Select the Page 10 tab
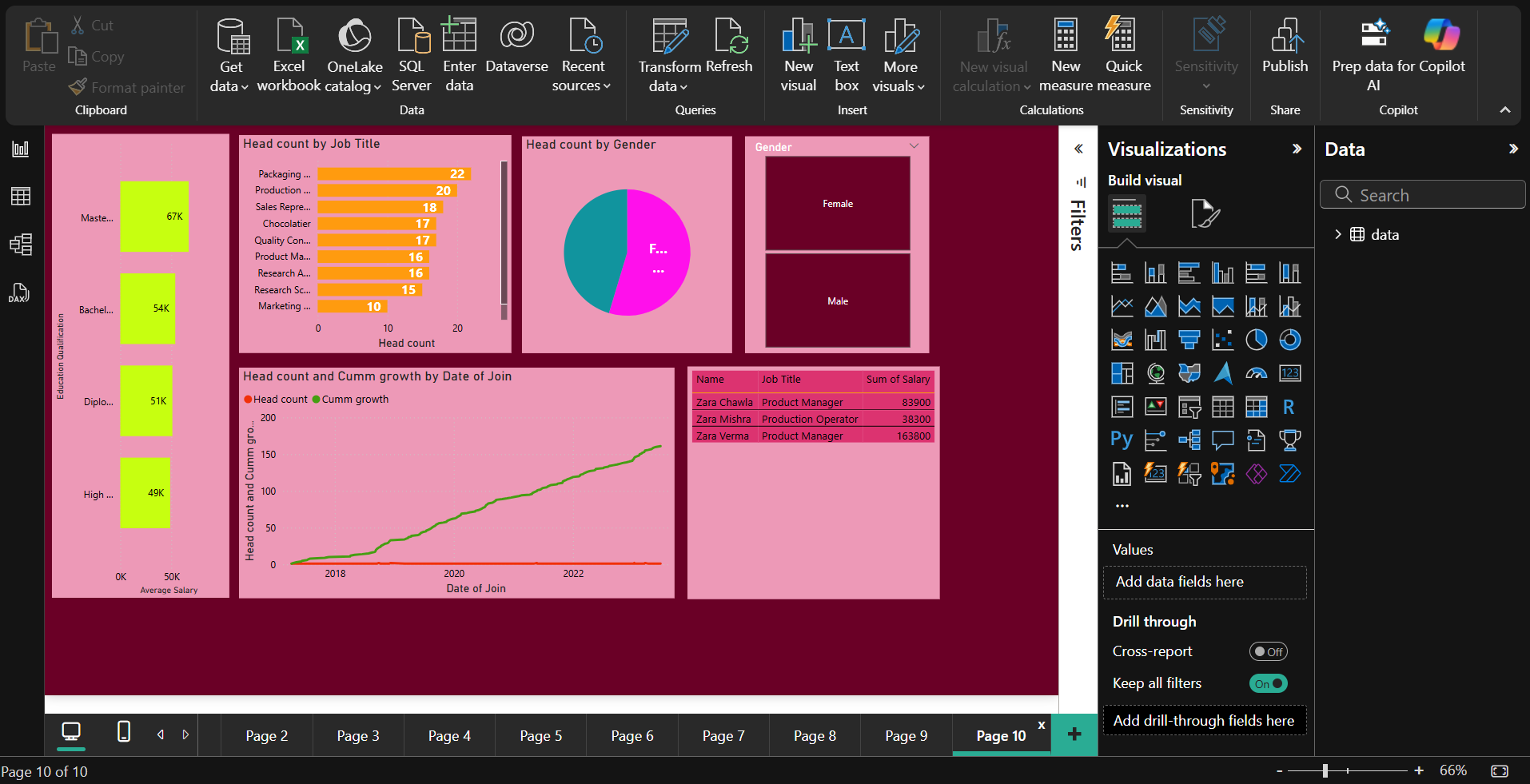Screen dimensions: 1530x784 [1001, 736]
